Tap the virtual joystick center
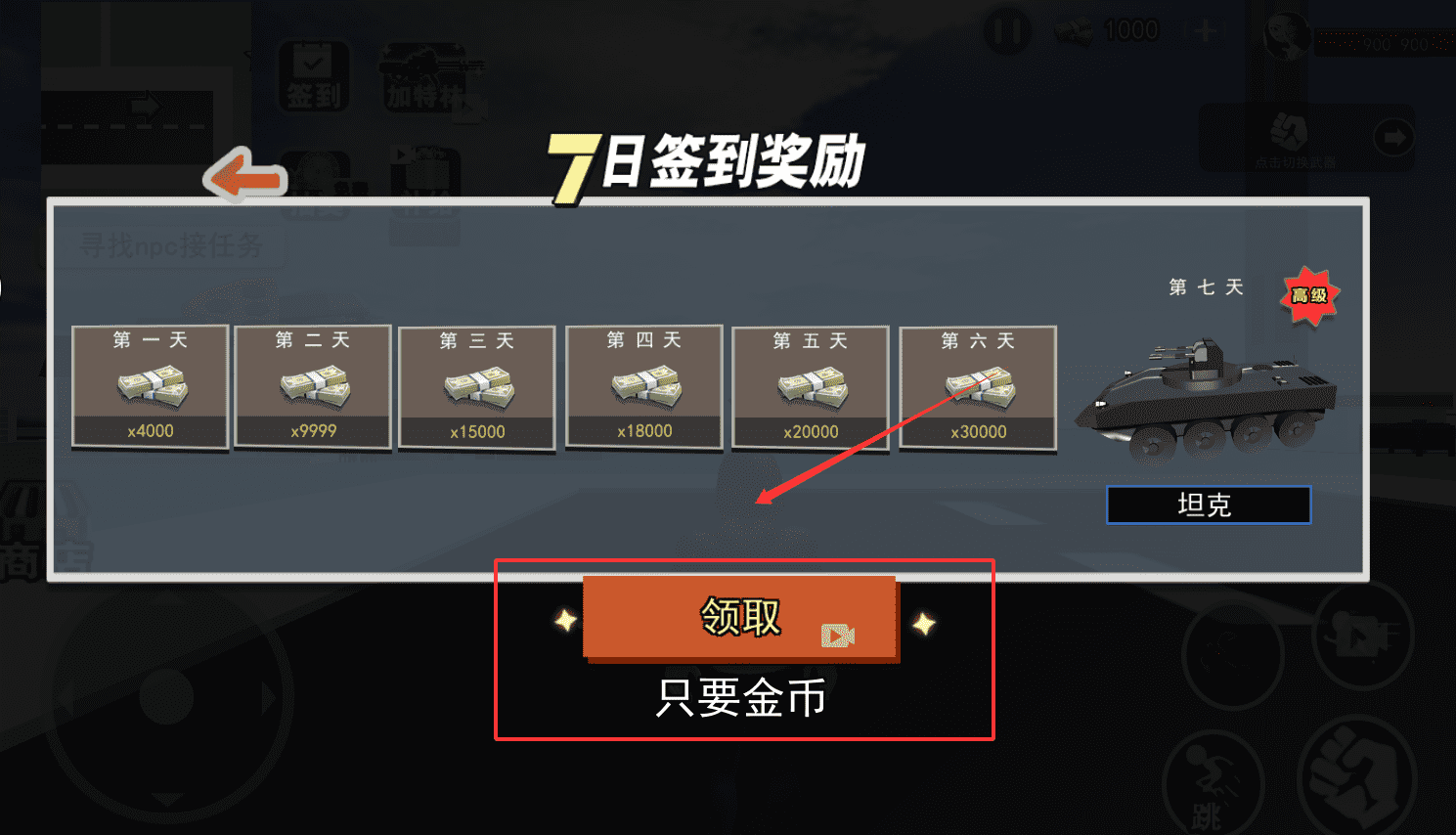The width and height of the screenshot is (1456, 835). pyautogui.click(x=167, y=697)
